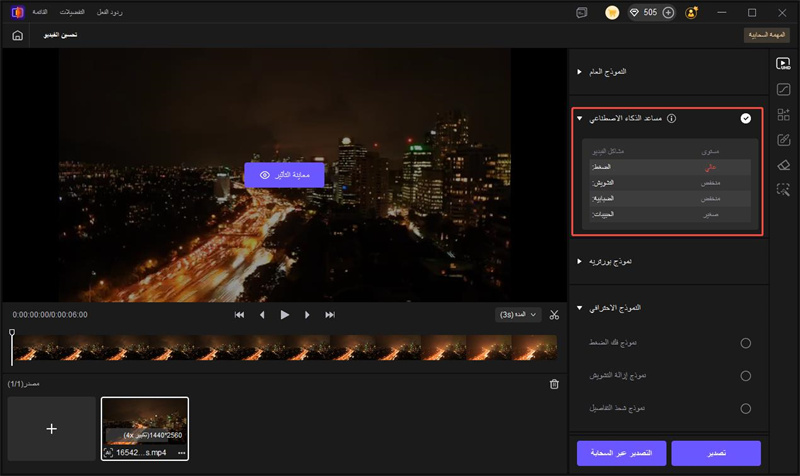Click the معاينة التأثير preview effect button
This screenshot has width=800, height=476.
(x=284, y=174)
